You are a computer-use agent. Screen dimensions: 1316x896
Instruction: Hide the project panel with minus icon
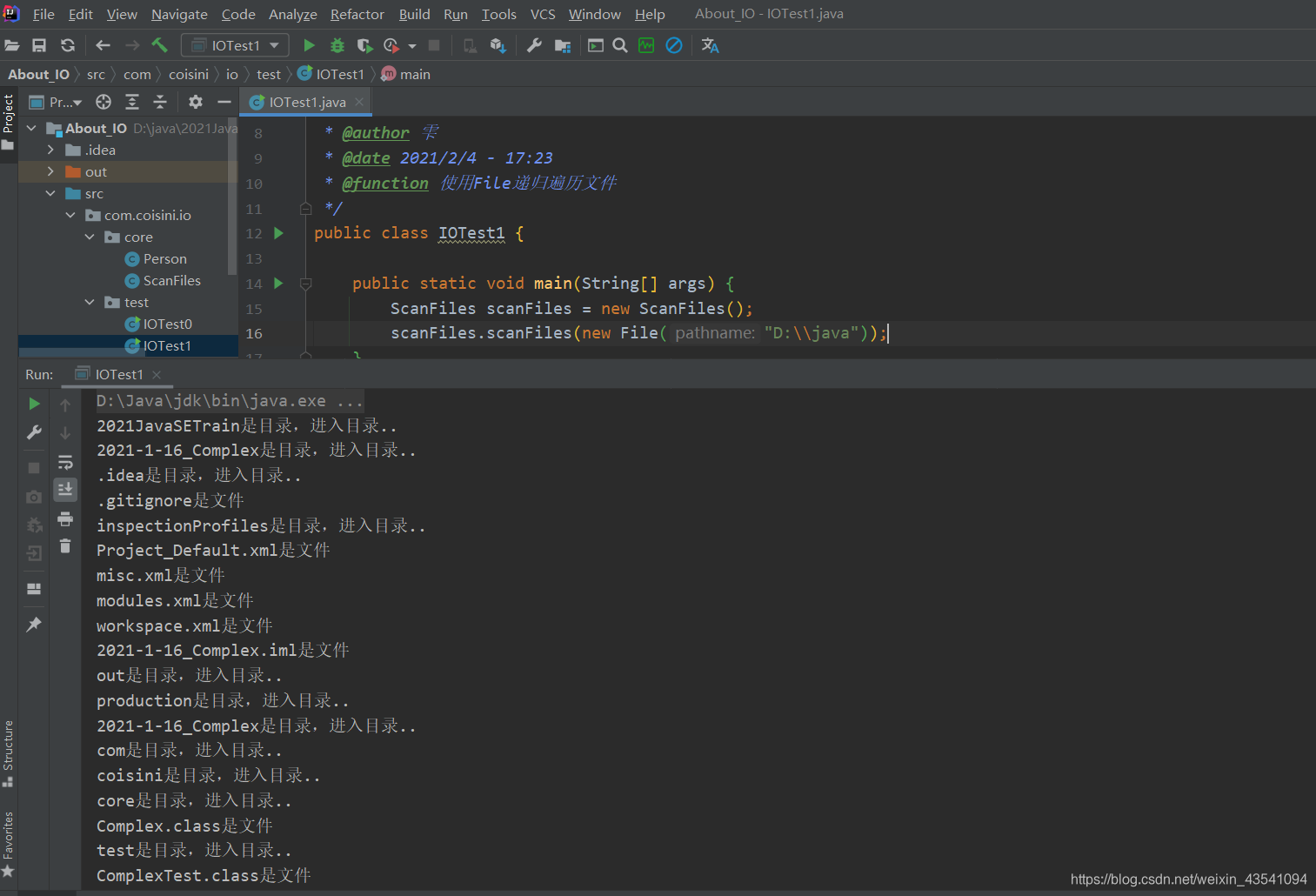224,102
